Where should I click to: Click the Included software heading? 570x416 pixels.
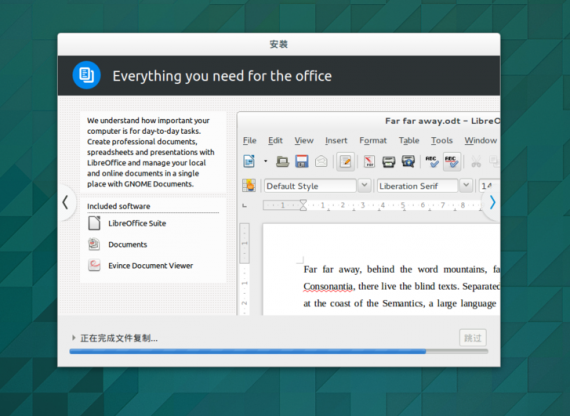119,206
